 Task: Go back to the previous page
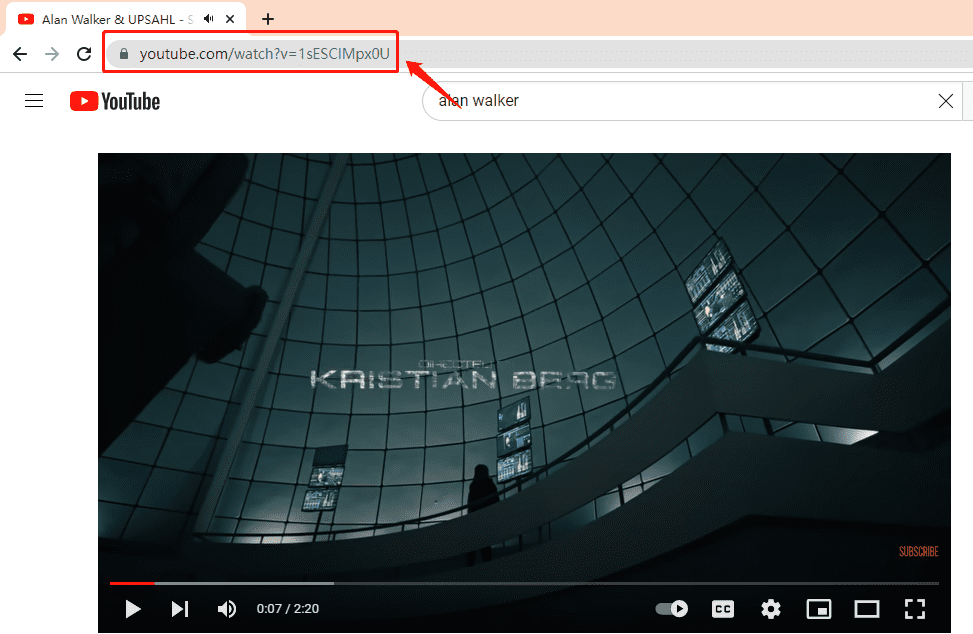pos(20,54)
